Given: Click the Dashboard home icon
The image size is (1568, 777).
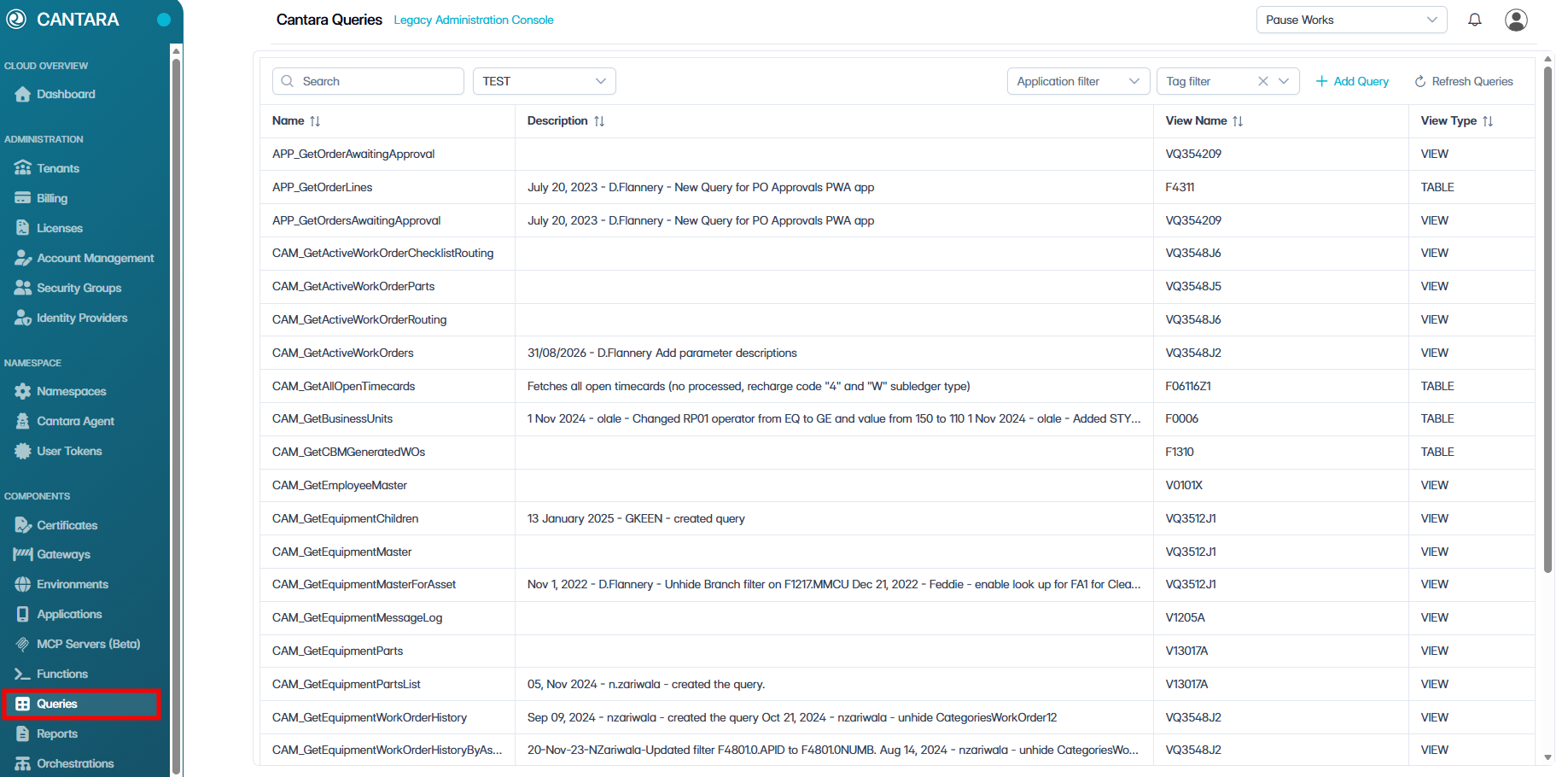Looking at the screenshot, I should click(x=23, y=94).
